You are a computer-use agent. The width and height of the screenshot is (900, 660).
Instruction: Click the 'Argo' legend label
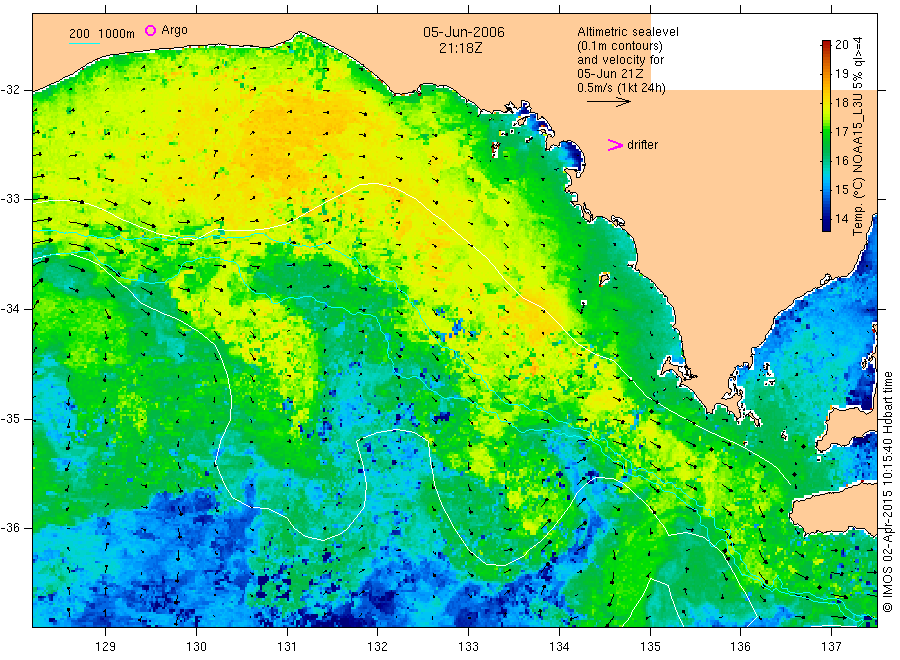[x=174, y=30]
